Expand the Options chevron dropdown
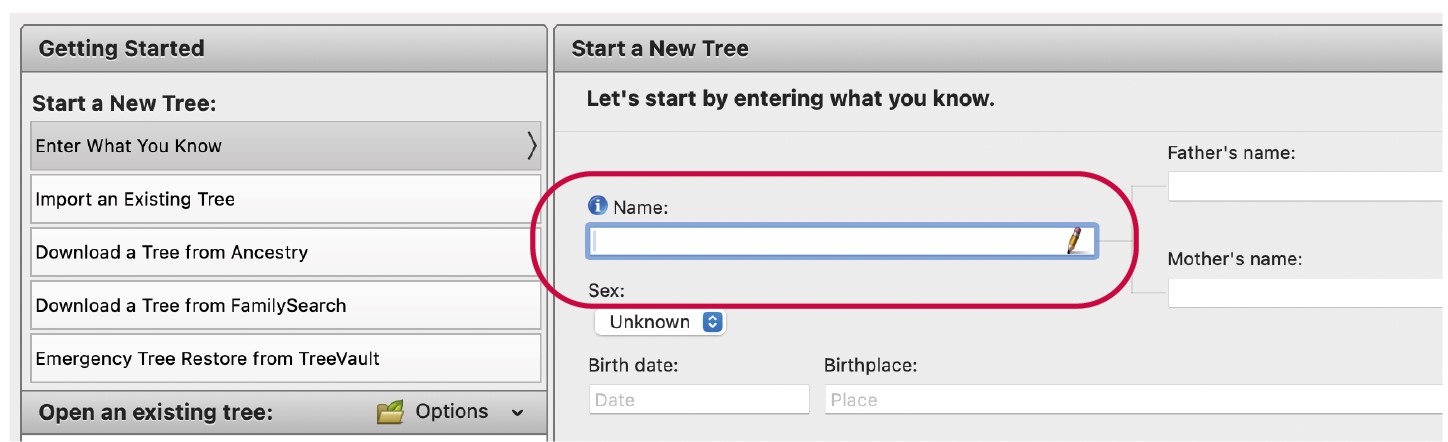The width and height of the screenshot is (1448, 442). click(x=517, y=412)
